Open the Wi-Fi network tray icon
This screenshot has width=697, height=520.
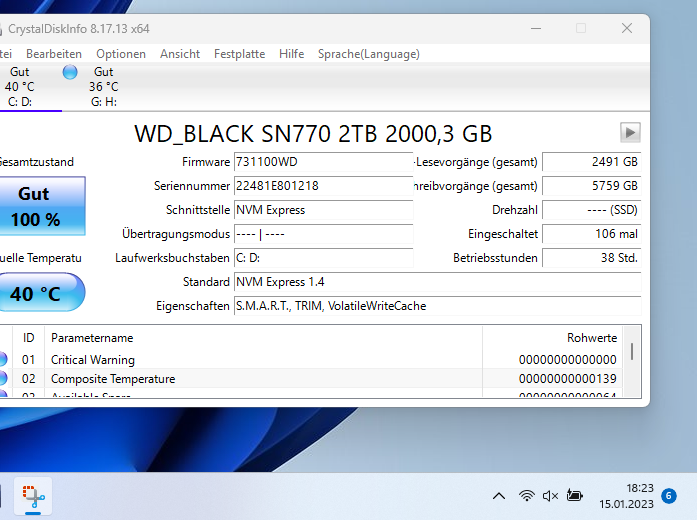(x=526, y=496)
